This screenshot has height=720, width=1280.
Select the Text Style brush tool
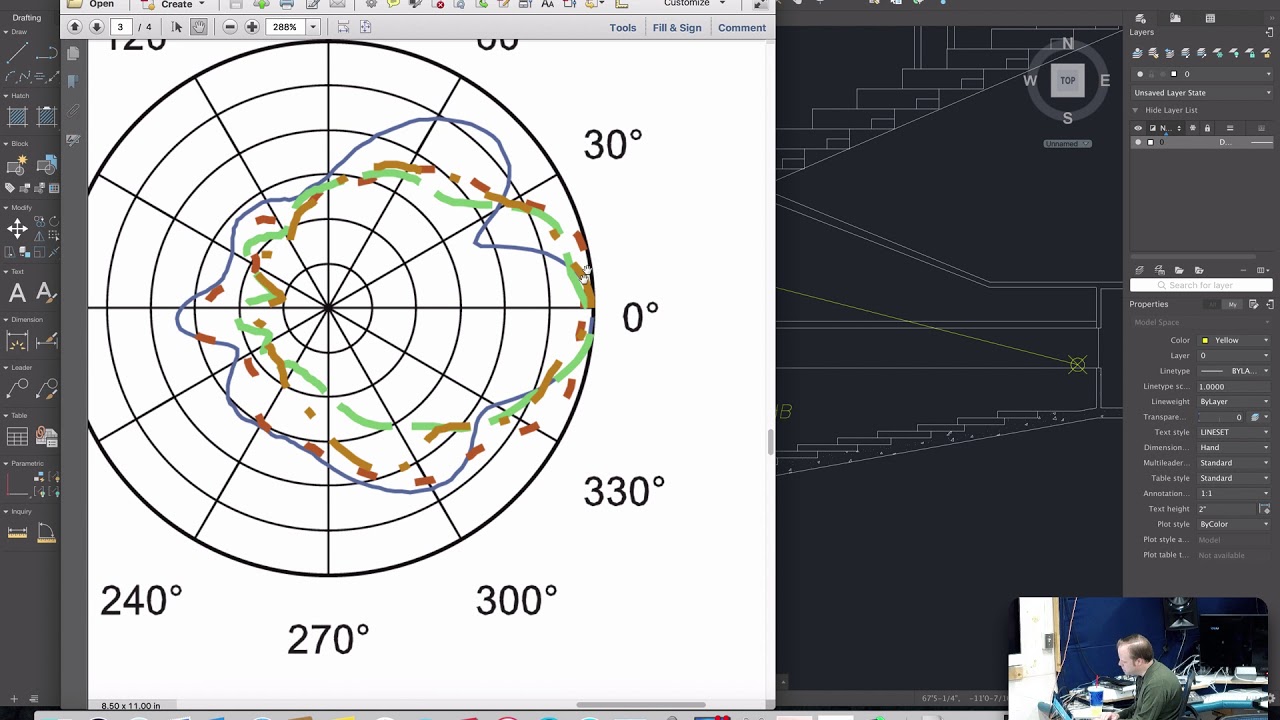[x=46, y=292]
